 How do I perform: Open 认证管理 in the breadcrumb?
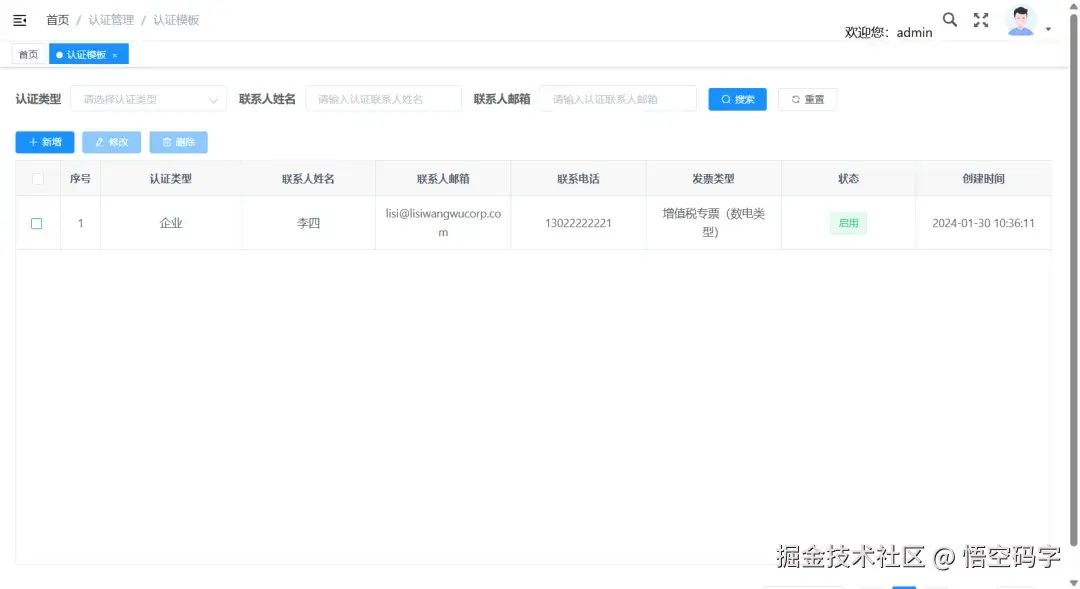pyautogui.click(x=110, y=19)
